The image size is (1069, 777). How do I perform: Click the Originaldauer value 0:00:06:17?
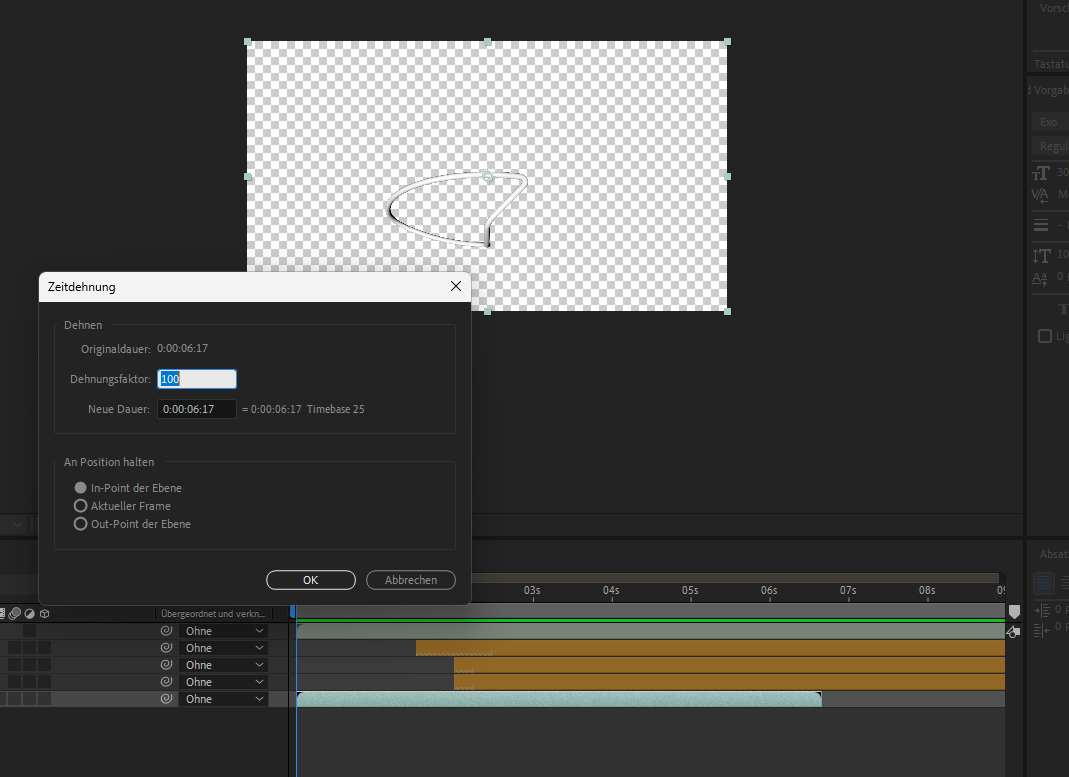[183, 348]
